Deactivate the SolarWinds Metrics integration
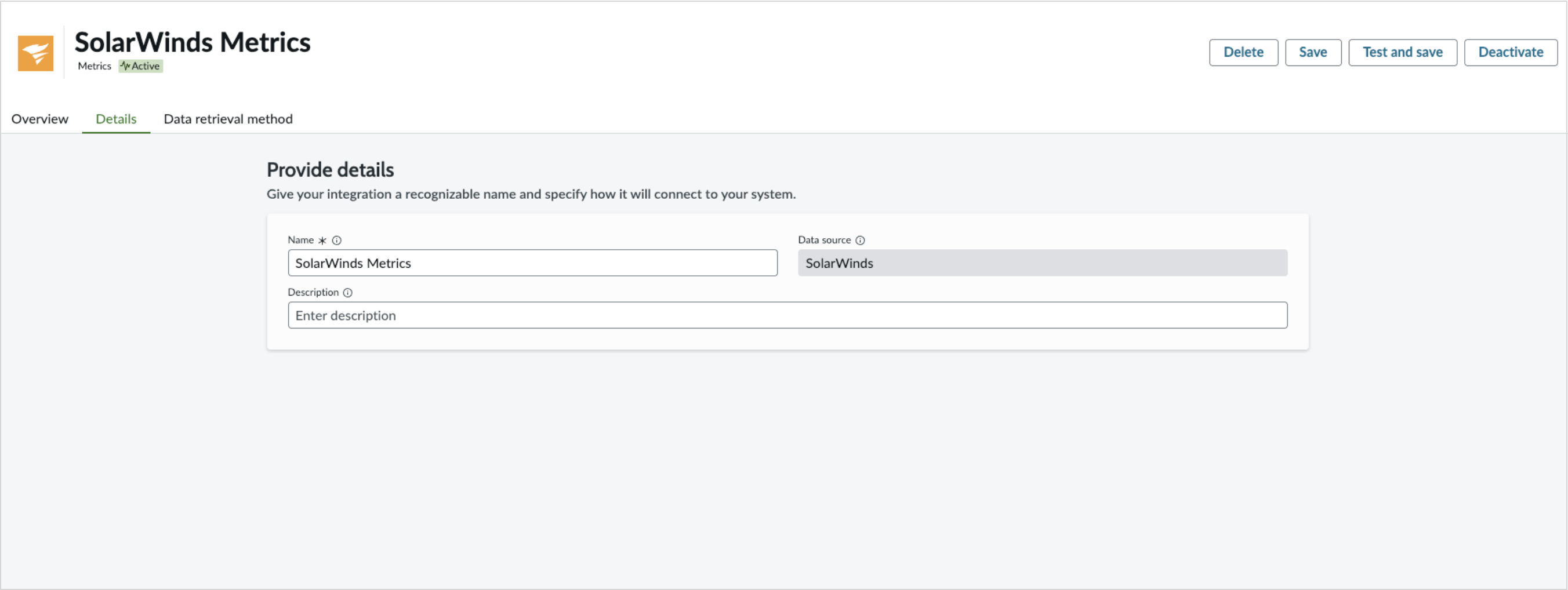The width and height of the screenshot is (1568, 590). coord(1511,52)
